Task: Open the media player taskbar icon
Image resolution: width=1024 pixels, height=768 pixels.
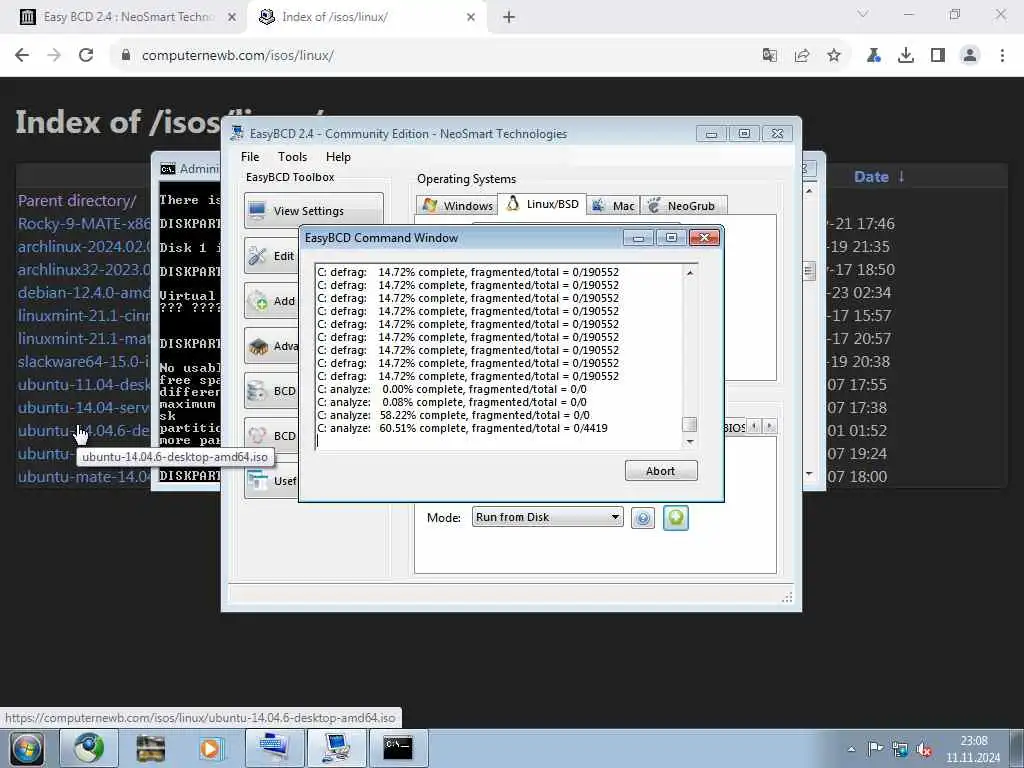Action: [211, 748]
